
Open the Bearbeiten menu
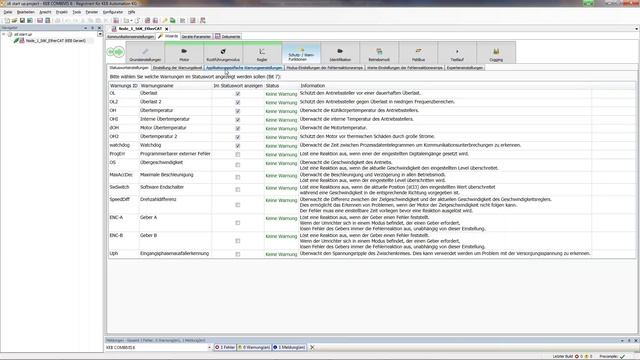pyautogui.click(x=25, y=12)
